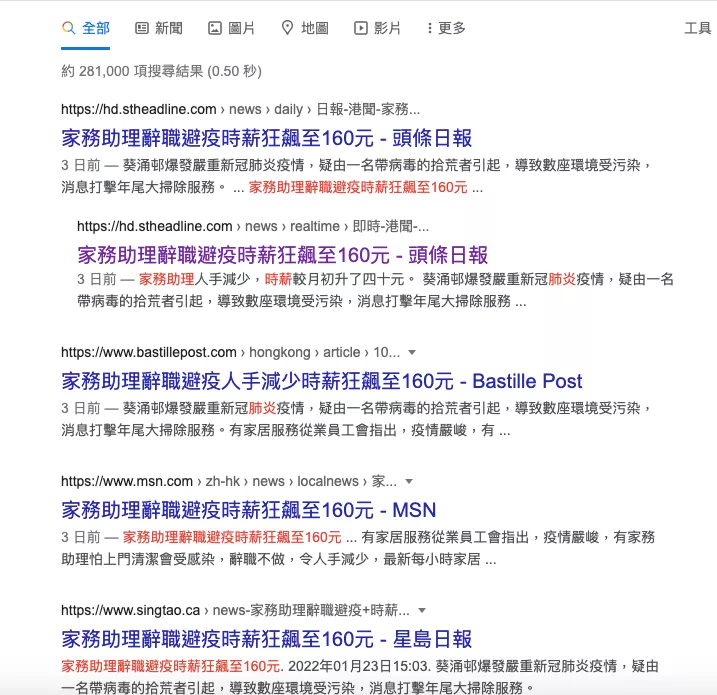This screenshot has width=717, height=695.
Task: Click the picture icon beside 圖片
Action: click(214, 28)
